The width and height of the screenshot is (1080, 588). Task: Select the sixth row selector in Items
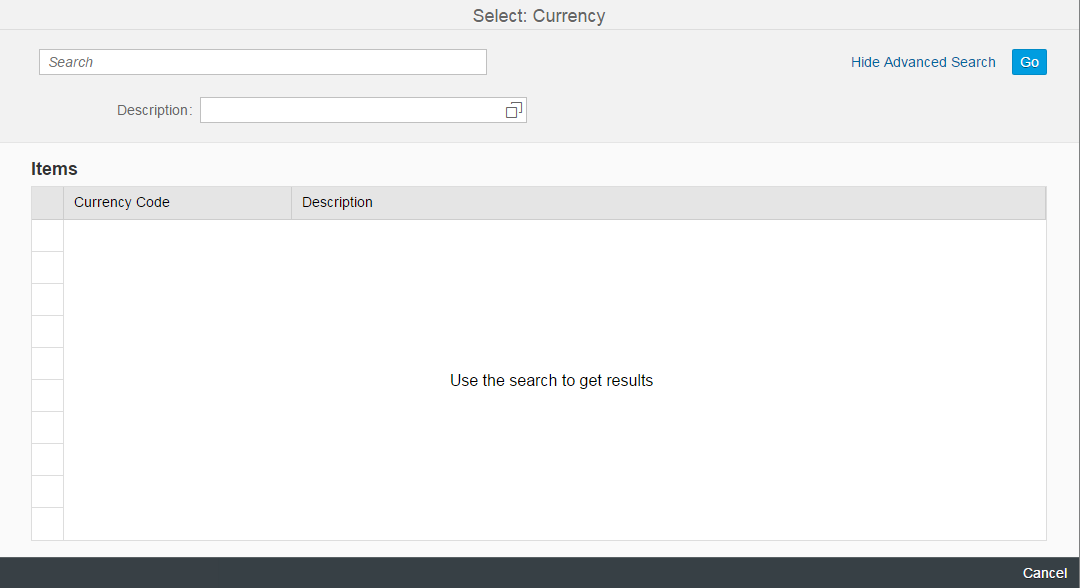click(47, 396)
